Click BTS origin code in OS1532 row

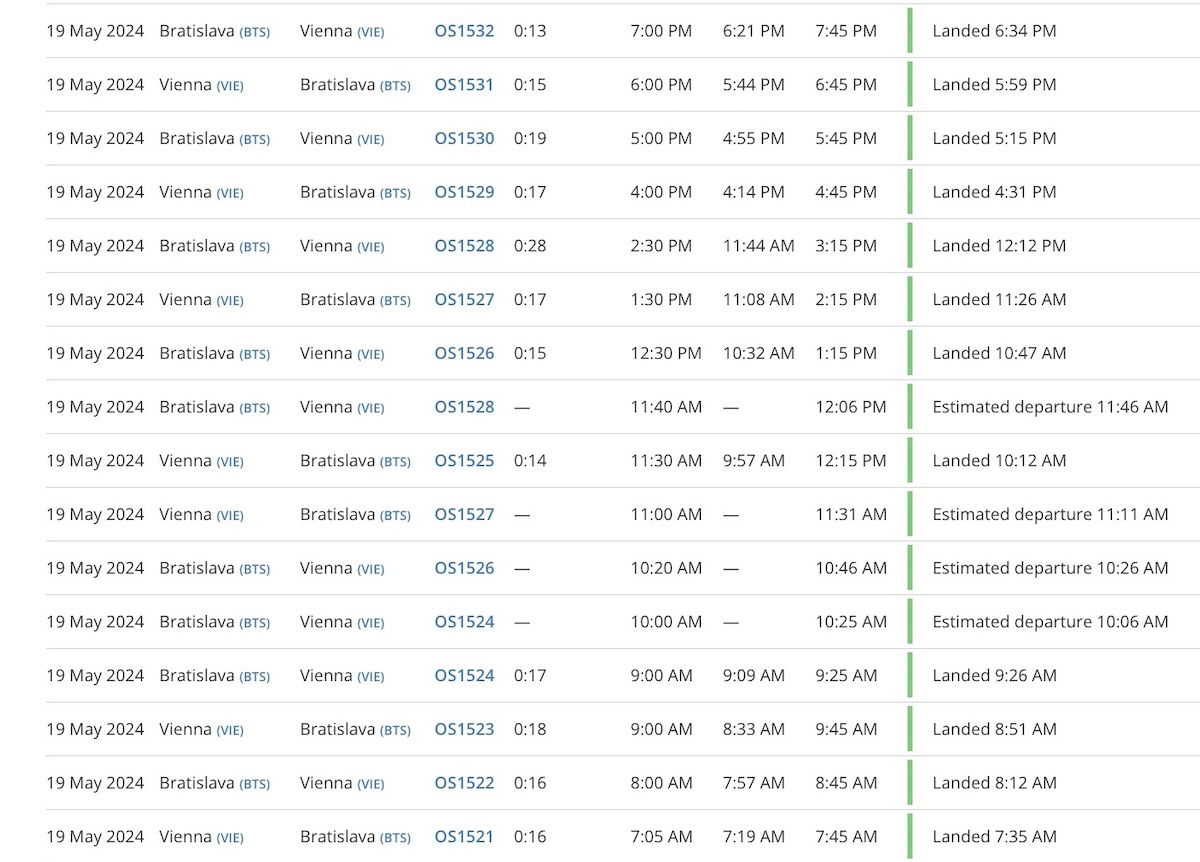[254, 32]
